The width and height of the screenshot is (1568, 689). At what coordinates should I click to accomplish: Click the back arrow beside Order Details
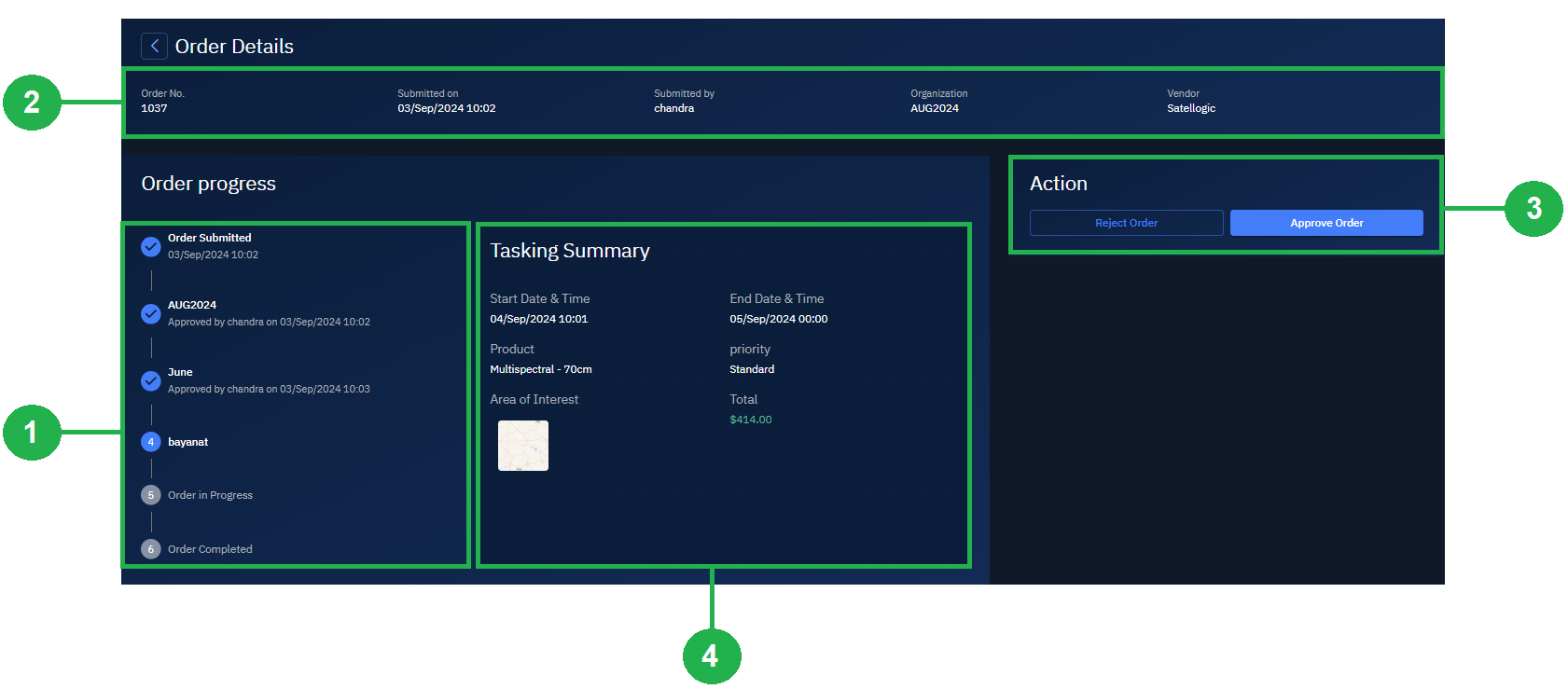(x=154, y=46)
